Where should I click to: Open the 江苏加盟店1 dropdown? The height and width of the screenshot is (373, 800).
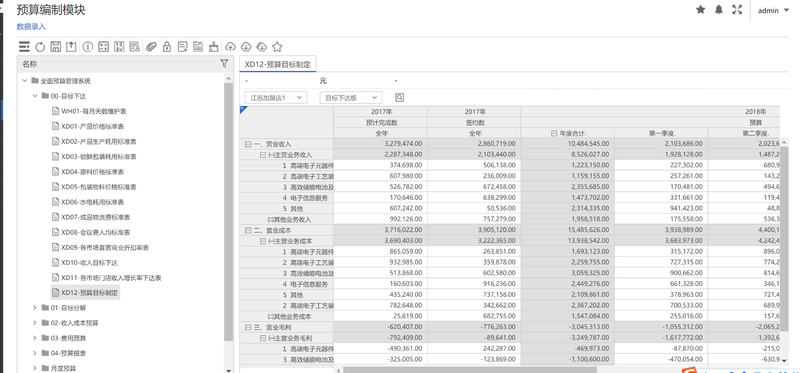[276, 97]
